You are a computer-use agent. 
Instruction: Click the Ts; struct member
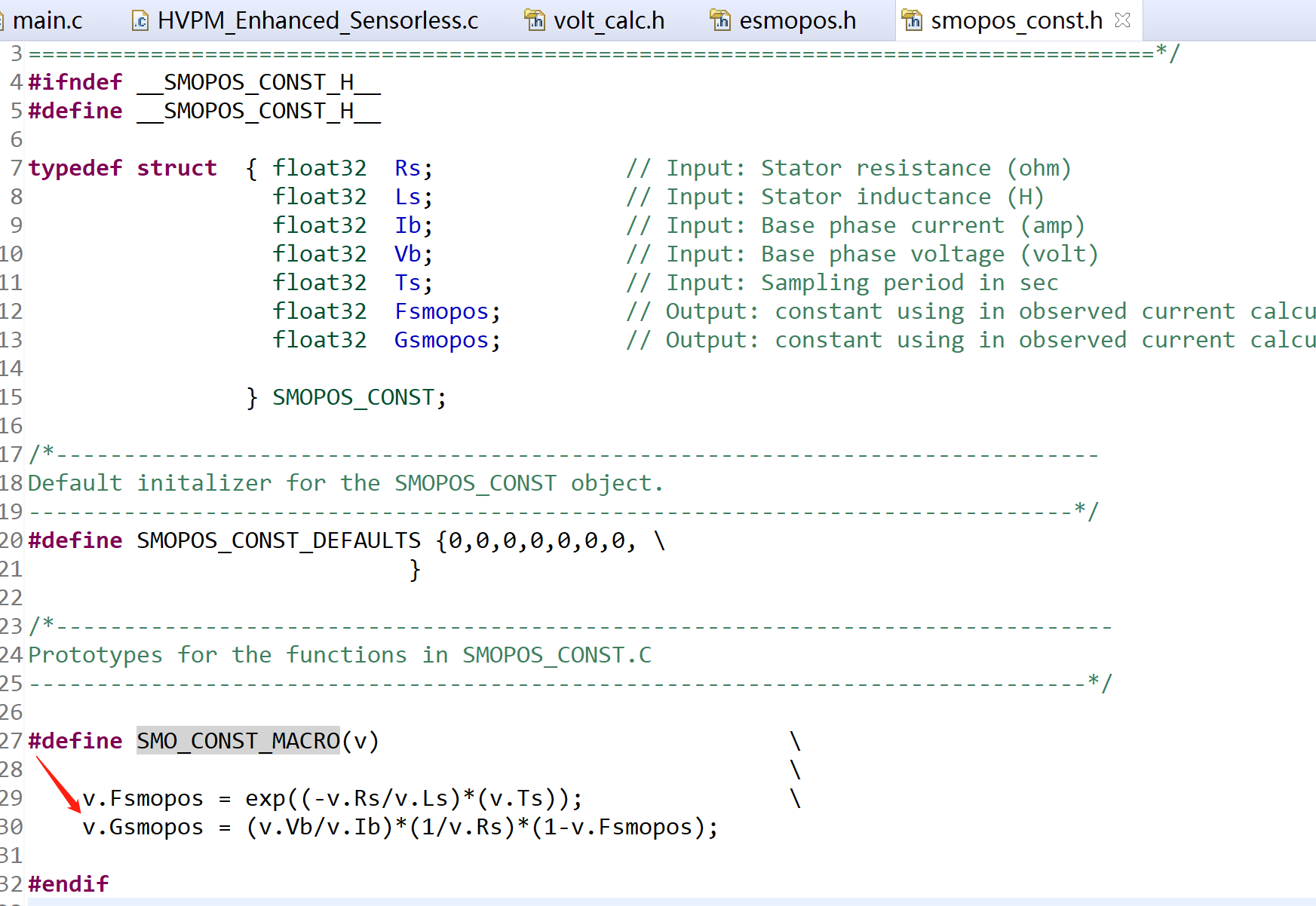[413, 283]
